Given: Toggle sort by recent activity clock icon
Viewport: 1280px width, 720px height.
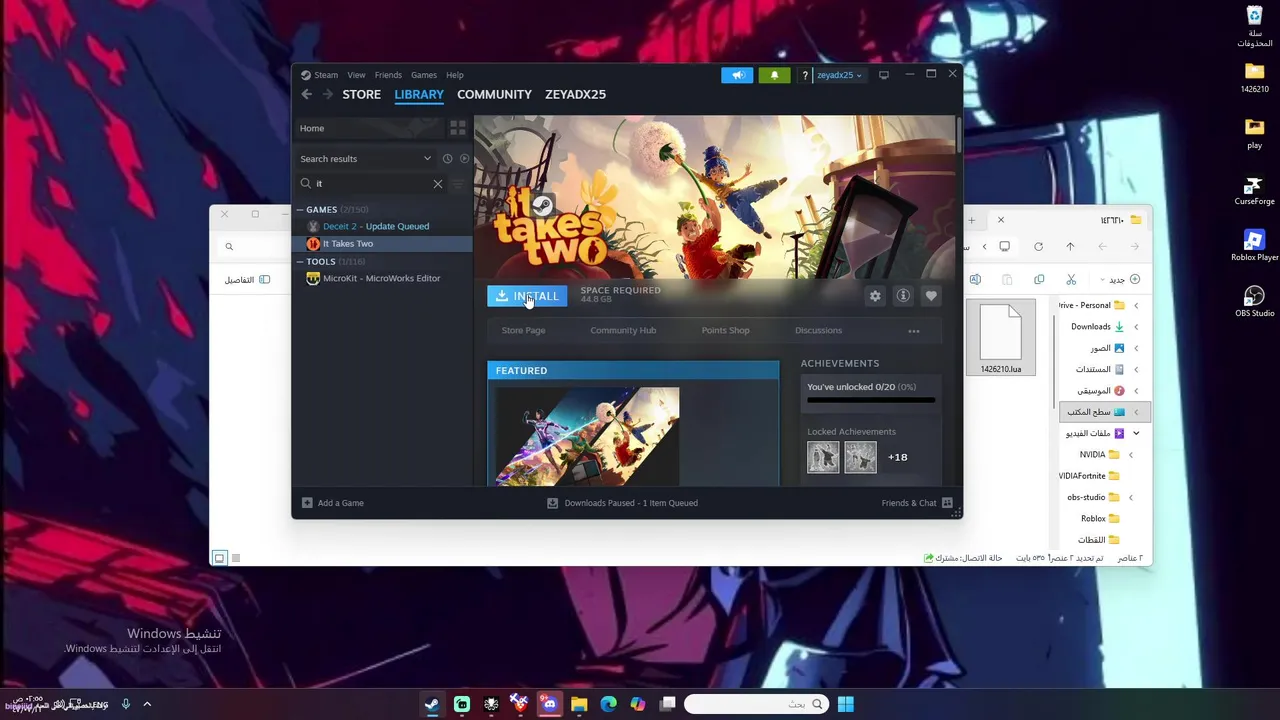Looking at the screenshot, I should tap(447, 159).
